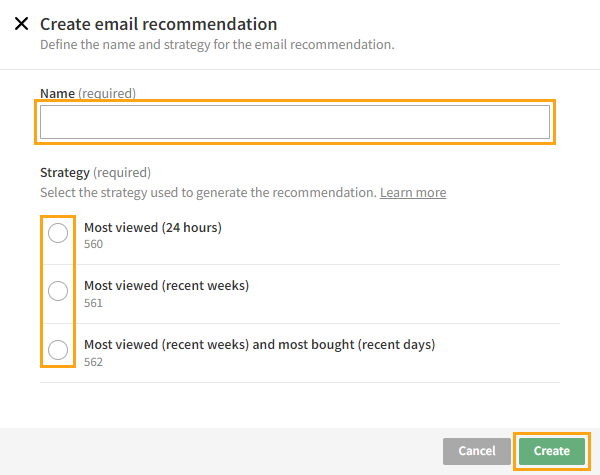Close the Create email recommendation dialog
Viewport: 600px width, 475px height.
coord(21,24)
